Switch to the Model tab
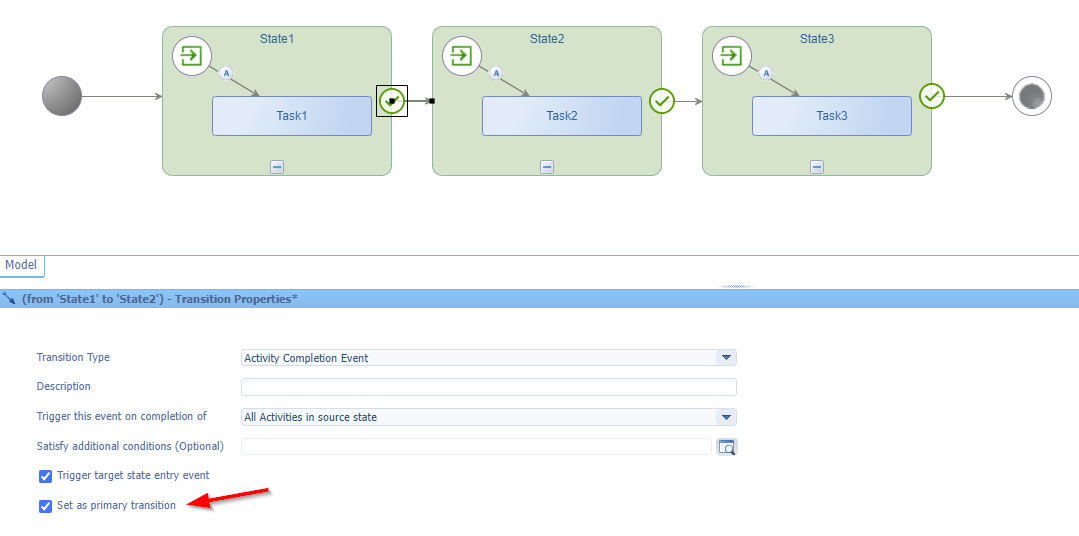The image size is (1079, 536). click(21, 265)
